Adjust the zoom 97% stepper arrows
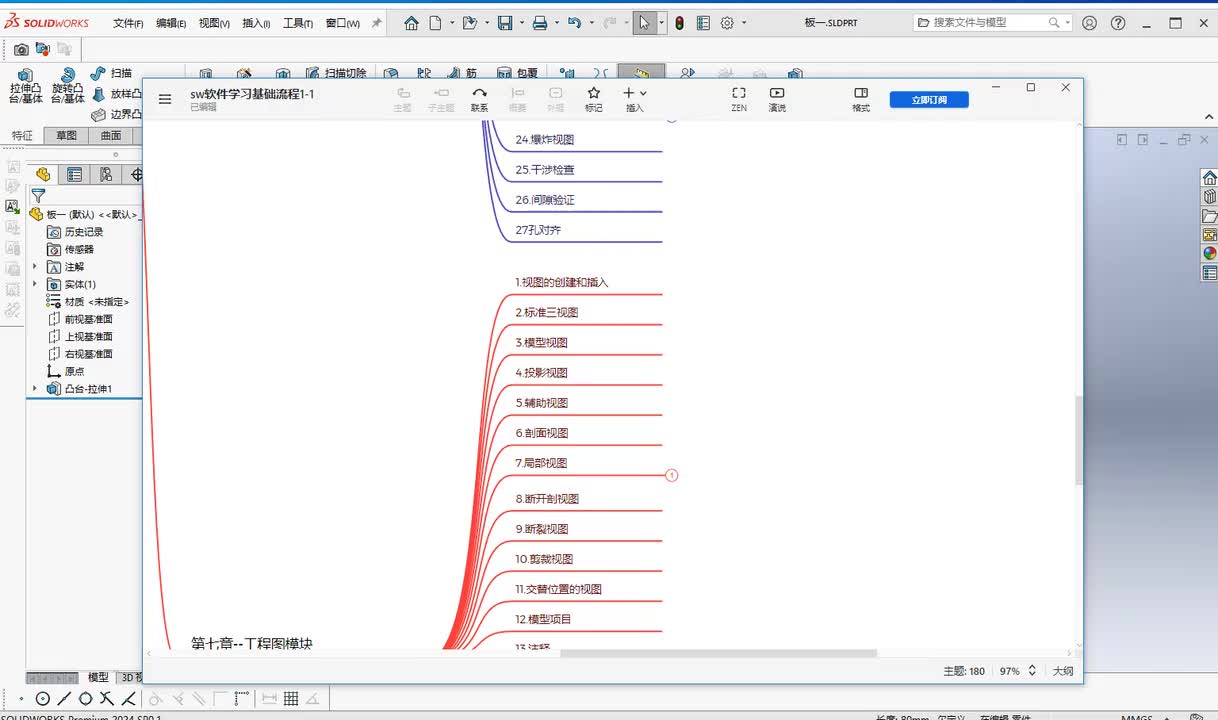The width and height of the screenshot is (1218, 720). point(1032,671)
